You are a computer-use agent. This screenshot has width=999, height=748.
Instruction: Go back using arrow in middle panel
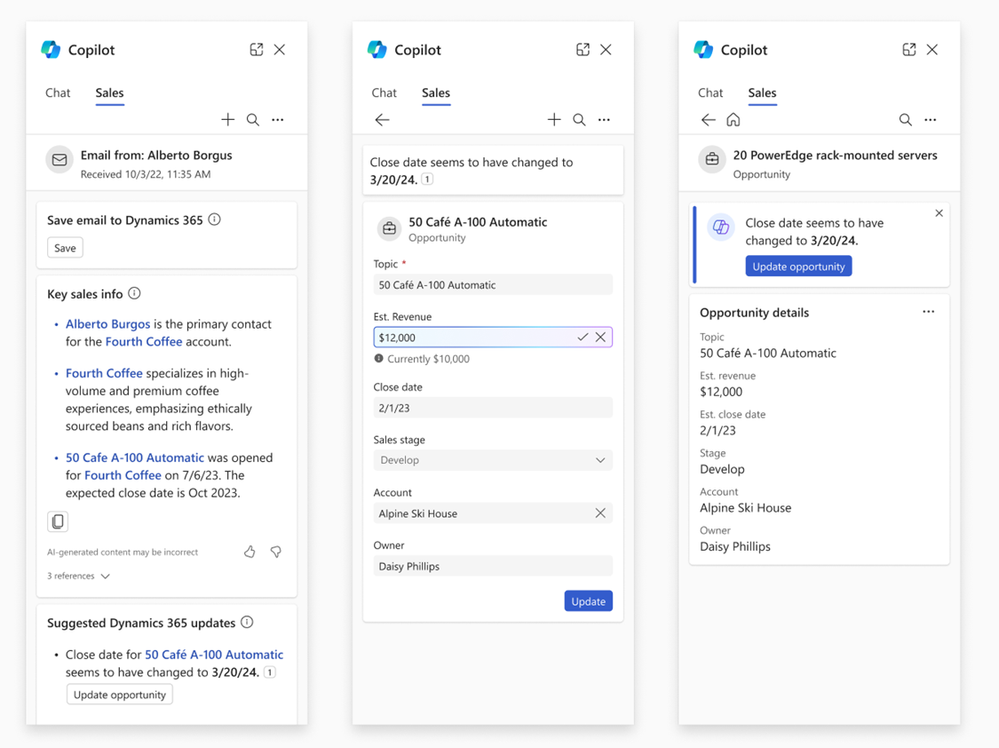coord(382,120)
